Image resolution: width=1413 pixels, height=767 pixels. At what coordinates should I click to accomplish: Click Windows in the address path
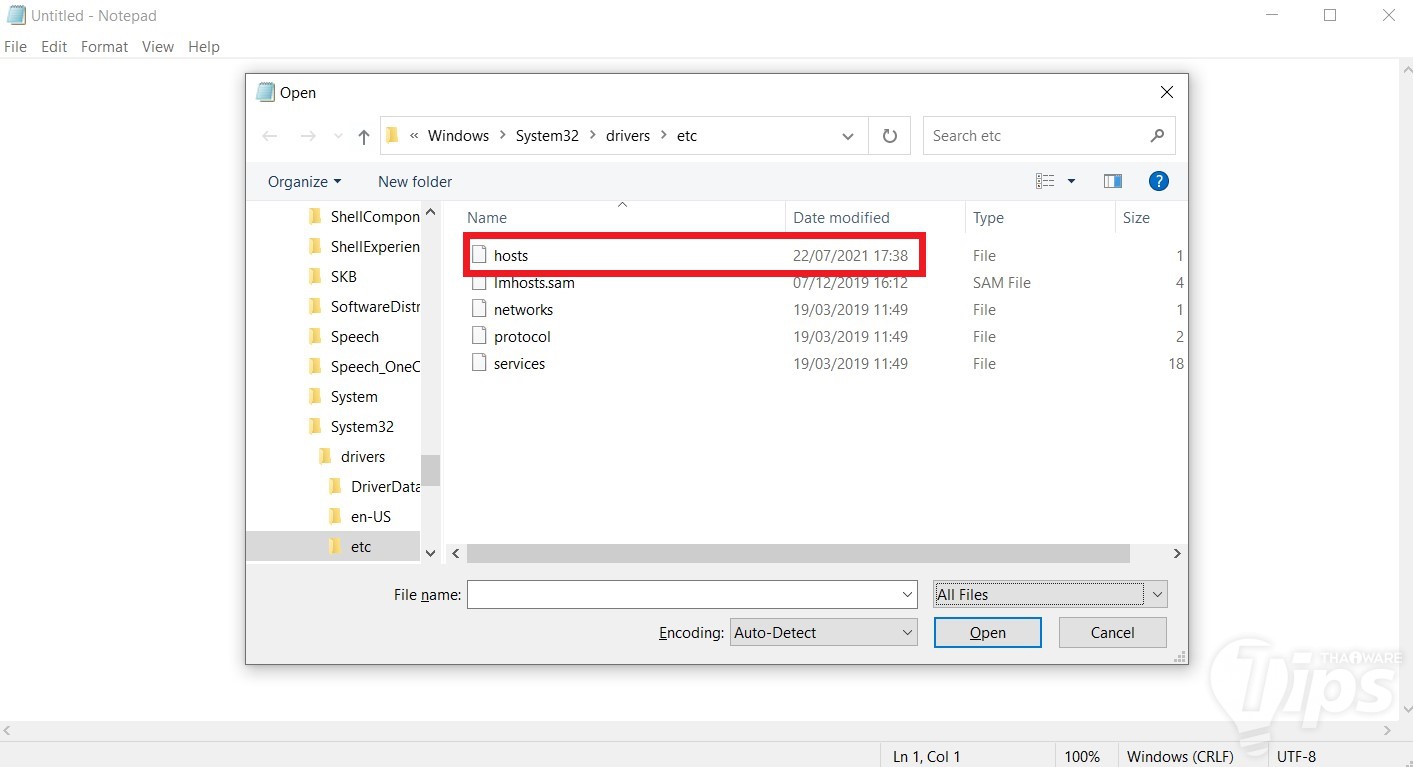(458, 136)
